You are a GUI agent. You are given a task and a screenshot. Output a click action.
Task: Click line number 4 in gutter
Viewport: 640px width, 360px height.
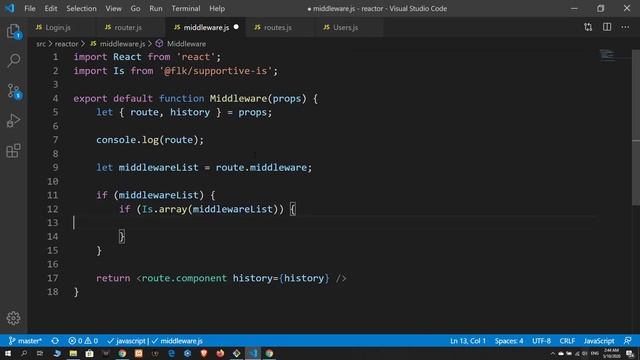tap(55, 98)
